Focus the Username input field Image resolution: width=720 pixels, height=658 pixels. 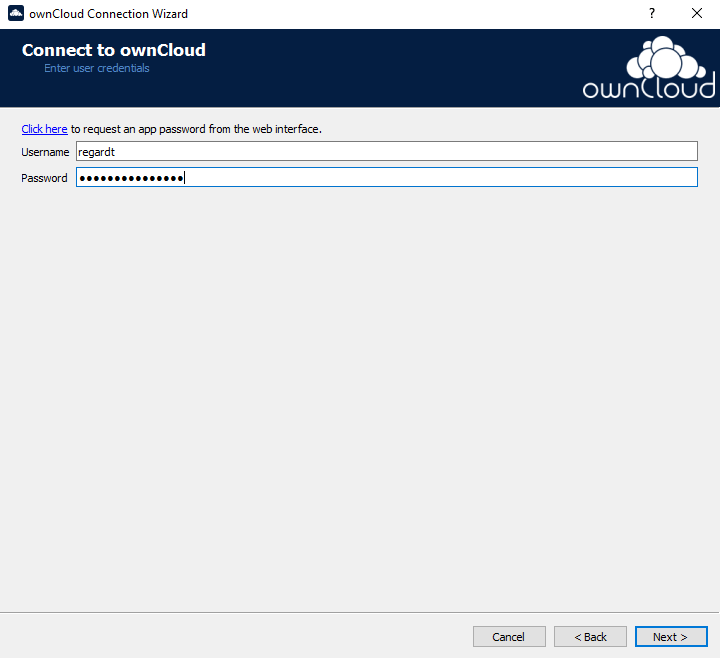[x=387, y=152]
